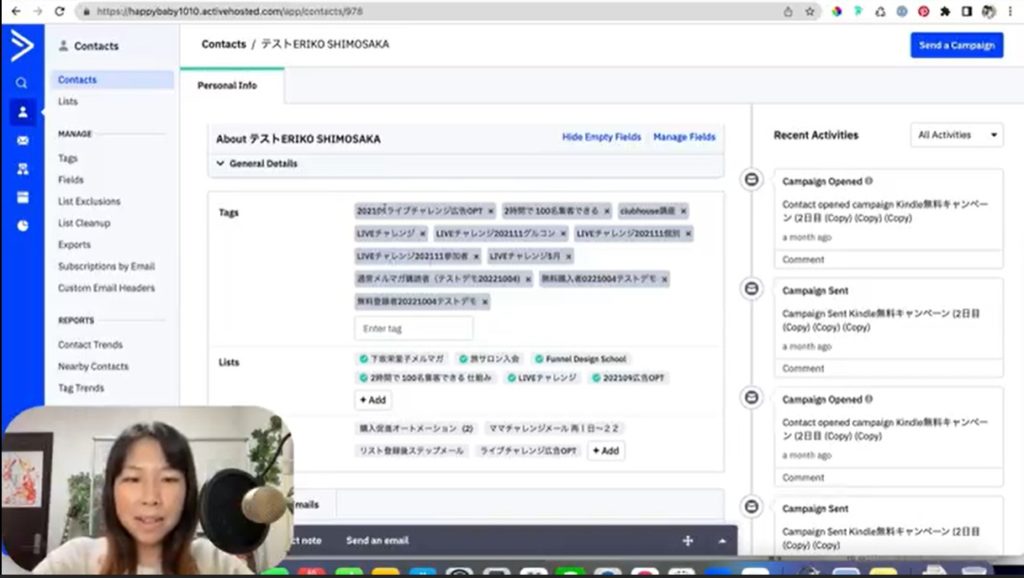The width and height of the screenshot is (1024, 578).
Task: Expand the bottom note panel arrow
Action: (x=722, y=541)
